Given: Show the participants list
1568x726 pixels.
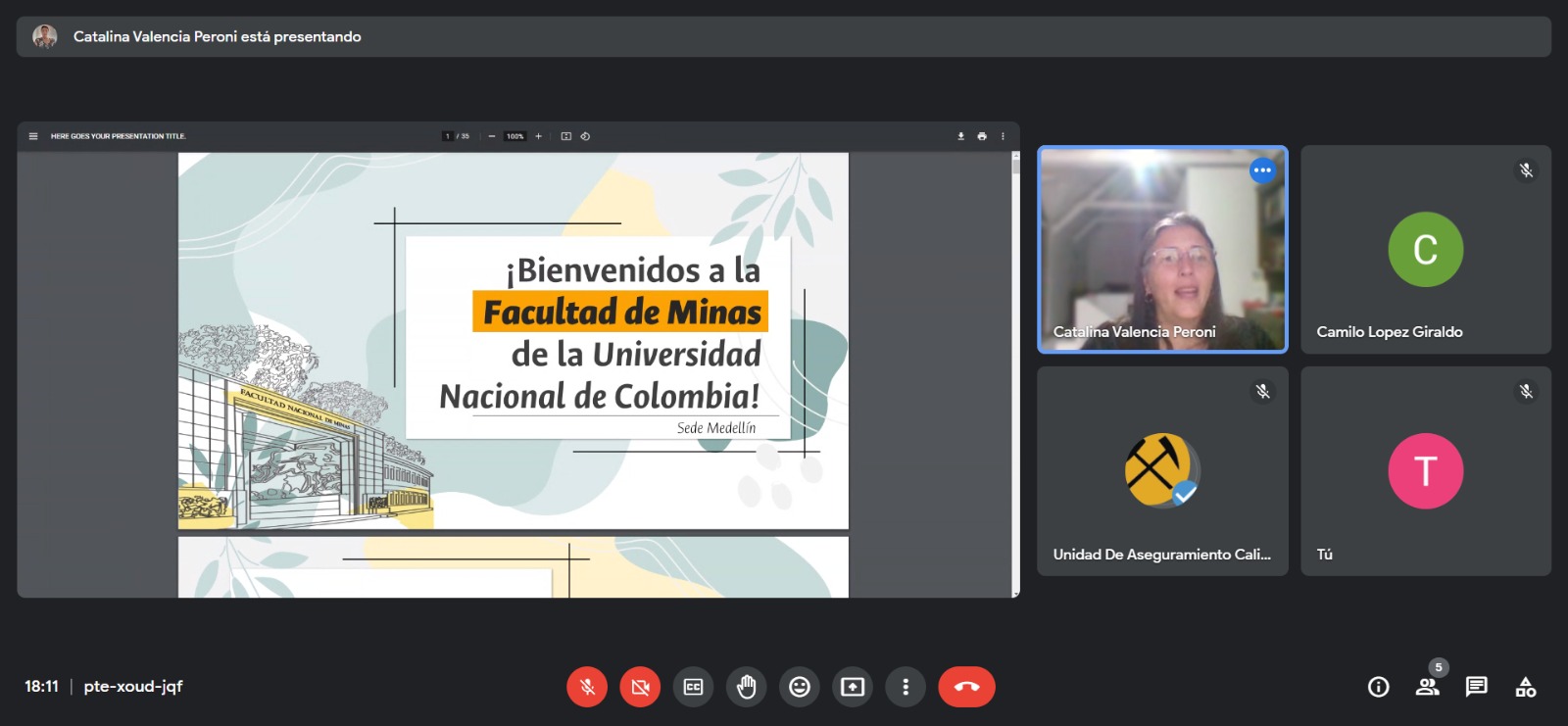Looking at the screenshot, I should click(x=1428, y=687).
